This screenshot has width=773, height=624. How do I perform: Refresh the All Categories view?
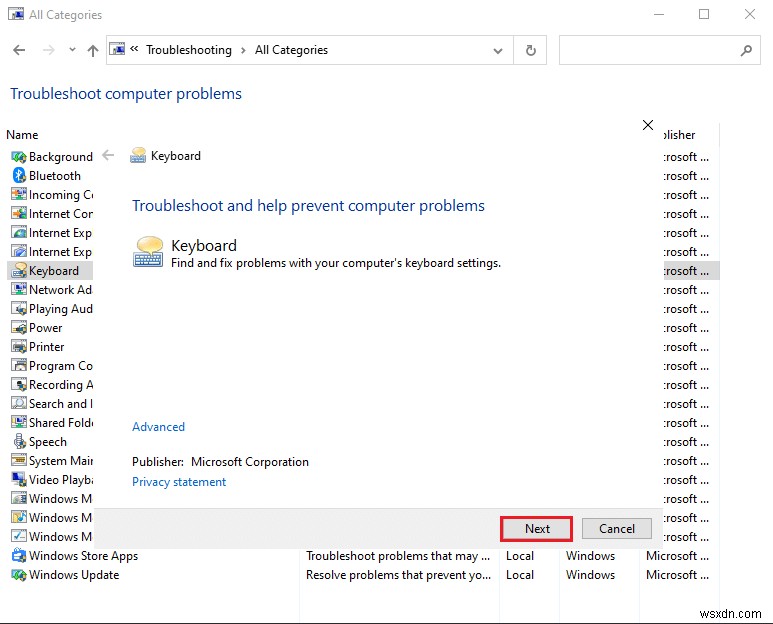click(x=530, y=50)
